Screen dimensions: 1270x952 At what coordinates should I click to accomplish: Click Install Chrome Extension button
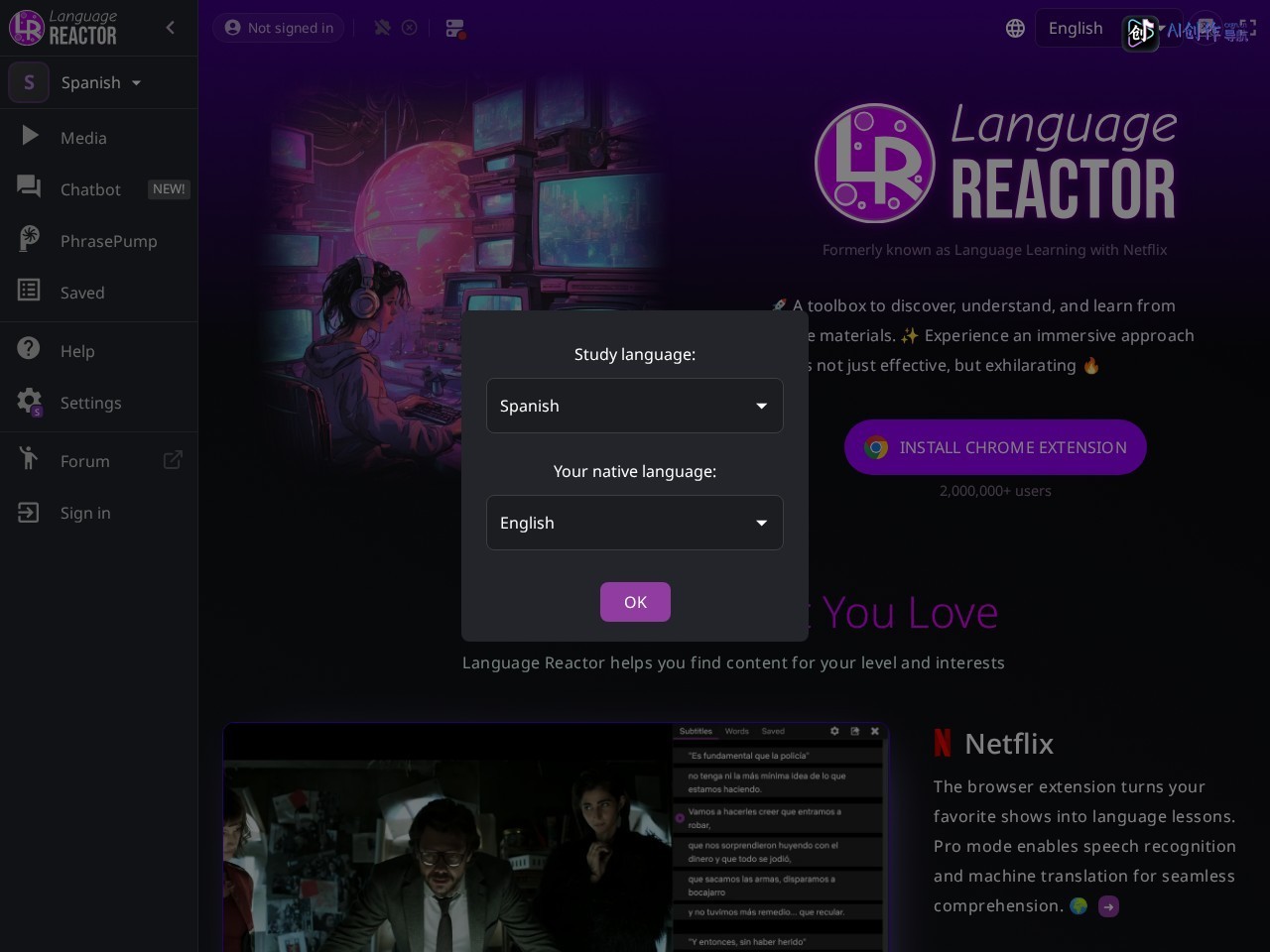point(995,447)
